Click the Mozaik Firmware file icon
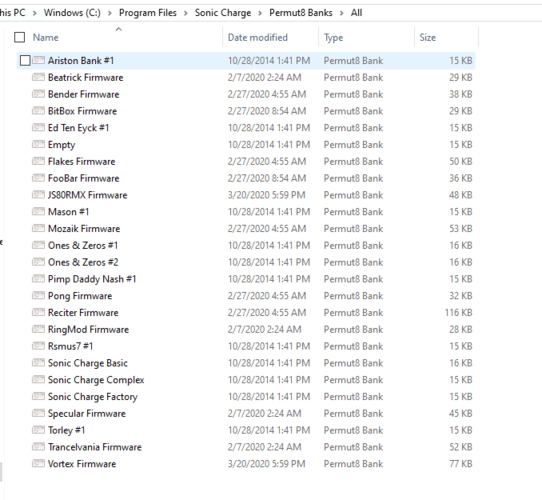This screenshot has height=500, width=542. coord(38,228)
